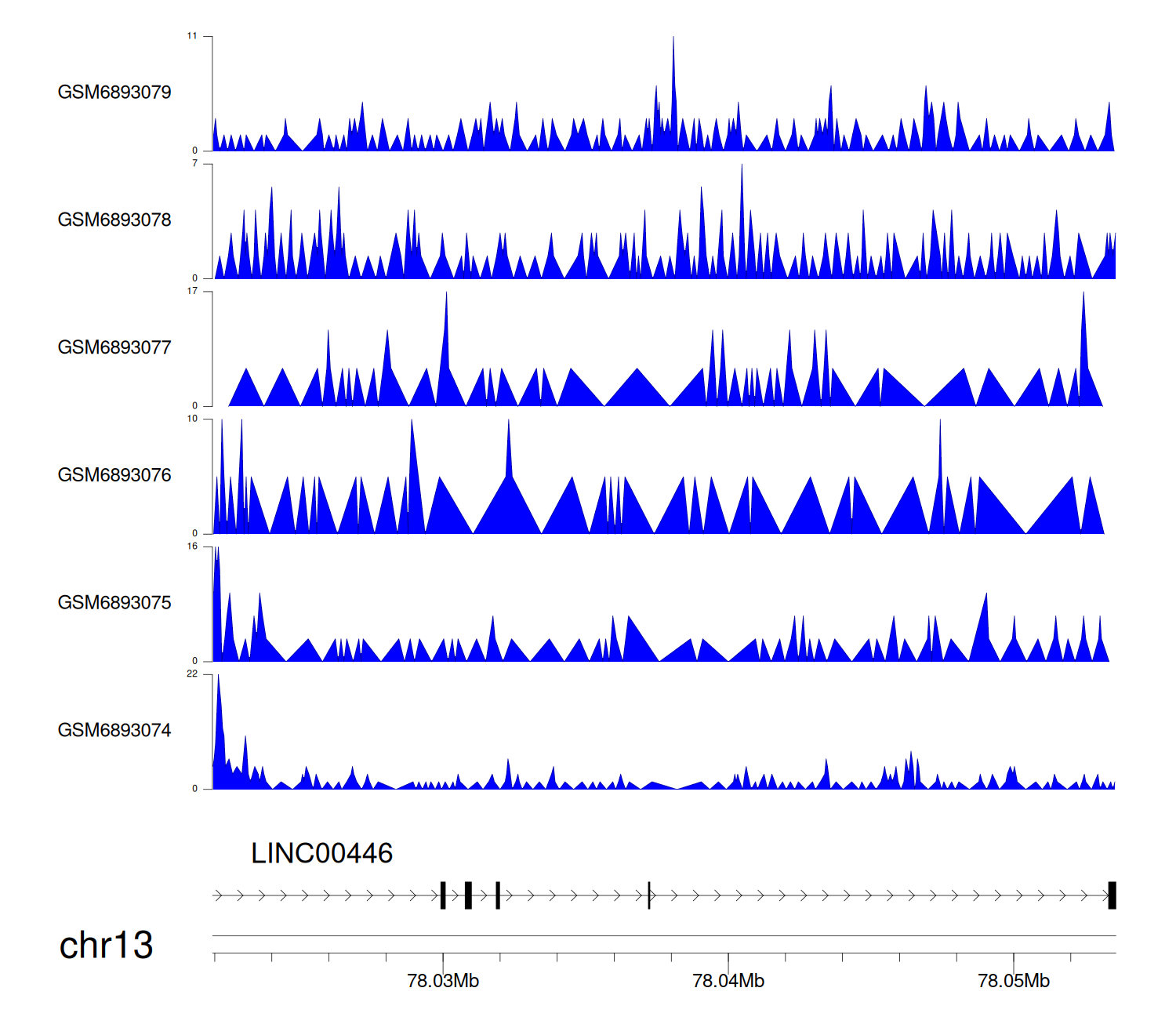Click the second exon block of LINC00446
Viewport: 1176px width, 1035px height.
coord(468,895)
